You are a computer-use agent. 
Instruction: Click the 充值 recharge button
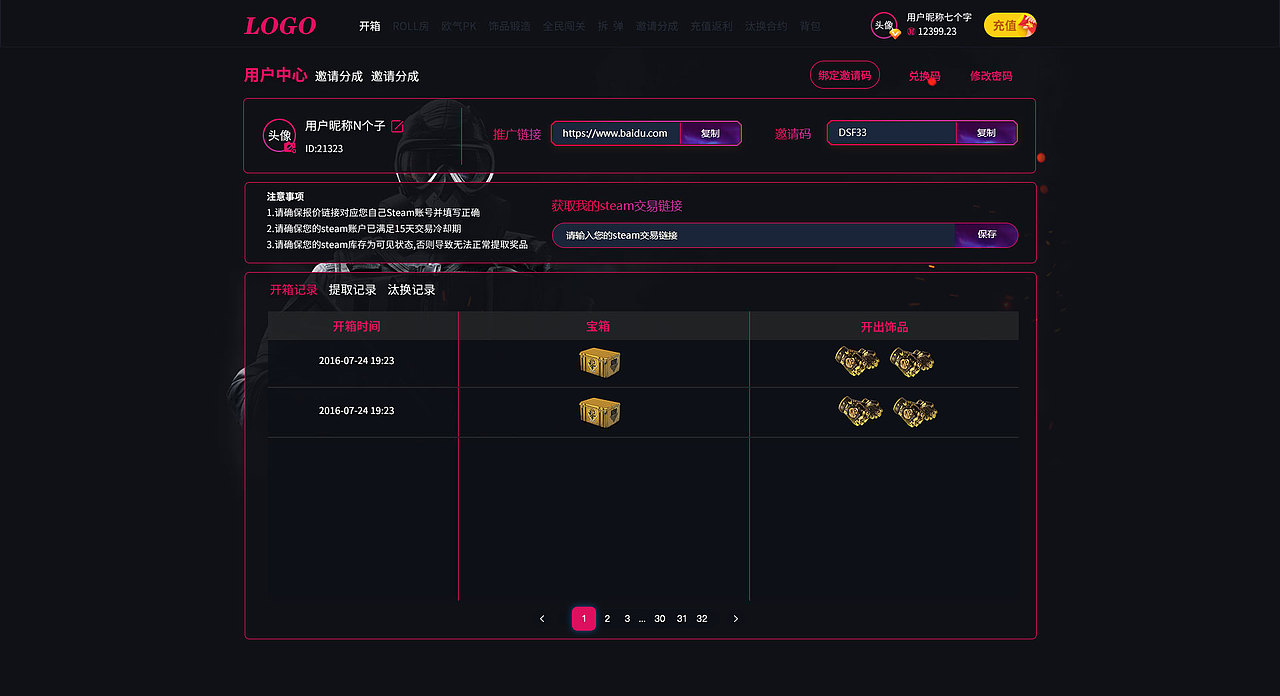click(x=1007, y=25)
